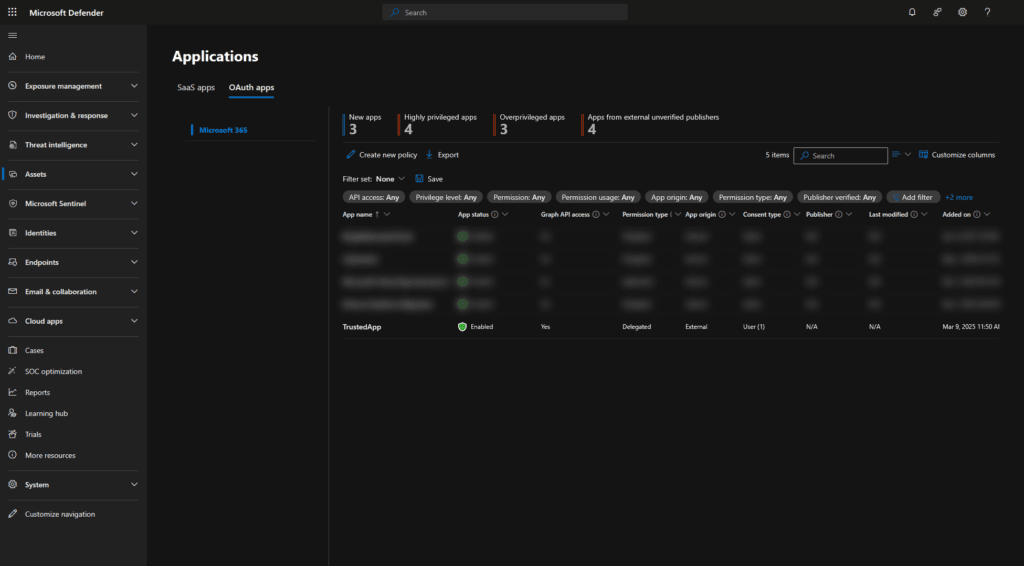This screenshot has height=566, width=1024.
Task: Open the Privilege level: Any filter
Action: [x=446, y=197]
